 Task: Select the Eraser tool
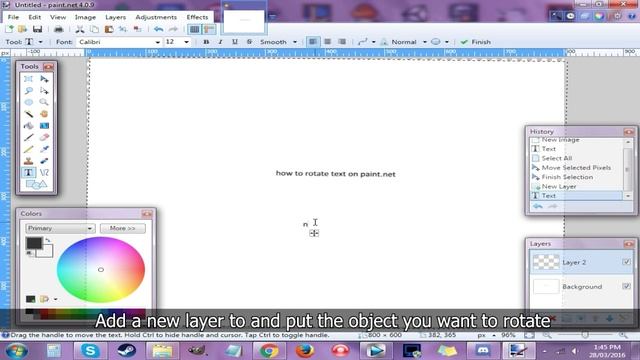coord(44,138)
